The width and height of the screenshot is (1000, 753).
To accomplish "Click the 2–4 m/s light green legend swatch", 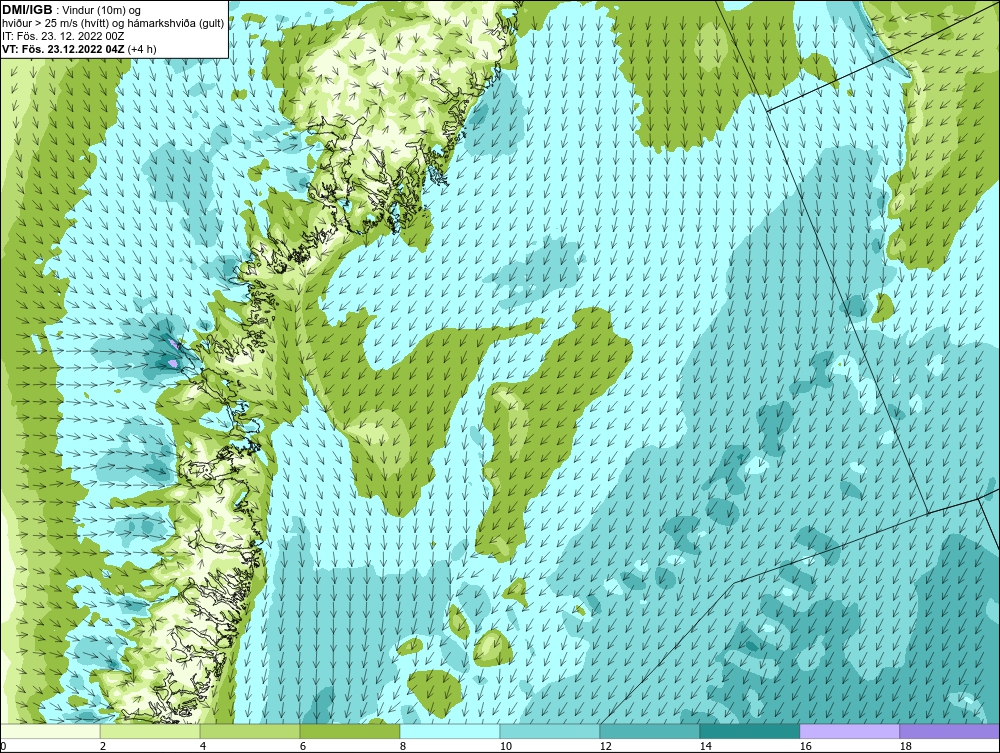I will [150, 731].
